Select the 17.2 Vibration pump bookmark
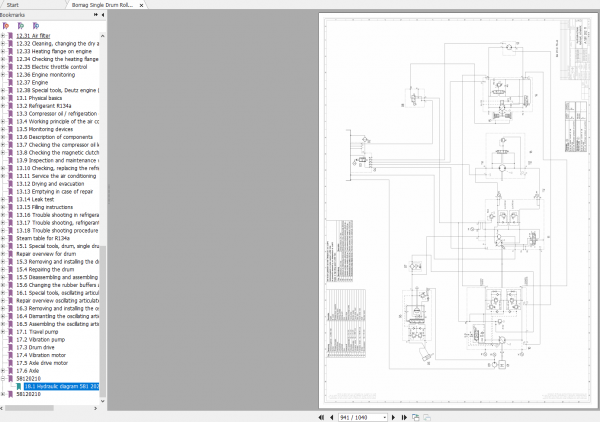The height and width of the screenshot is (422, 600). [x=41, y=339]
